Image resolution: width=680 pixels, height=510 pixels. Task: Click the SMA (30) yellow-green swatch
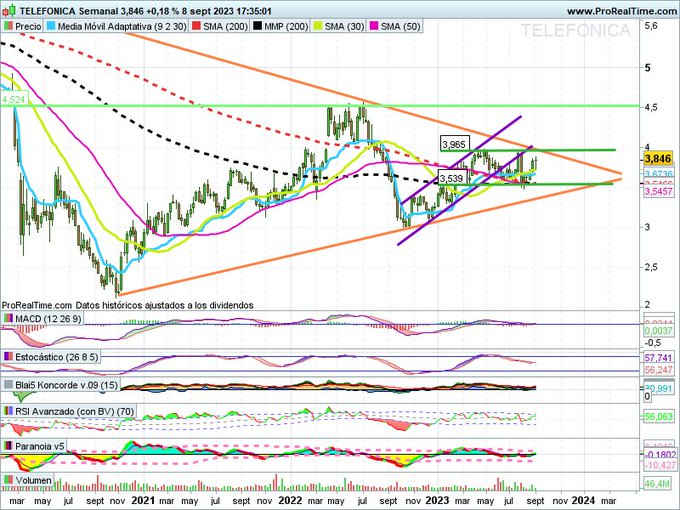(x=318, y=26)
